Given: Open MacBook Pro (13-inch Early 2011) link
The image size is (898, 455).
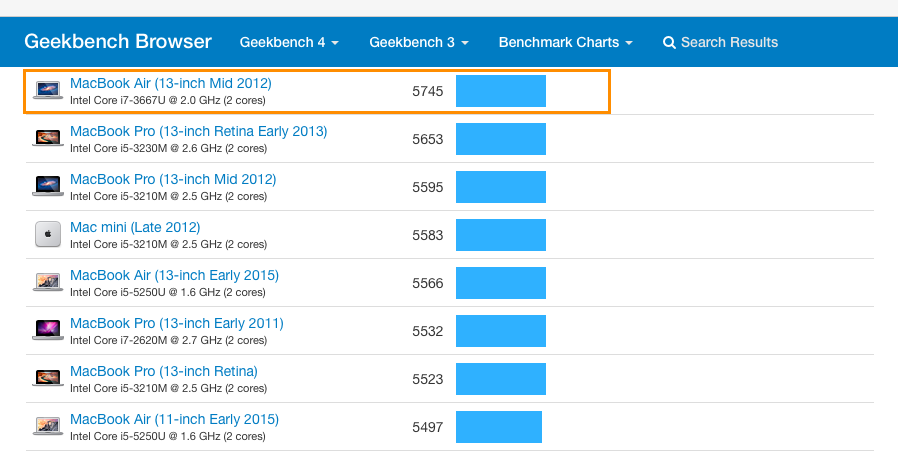Looking at the screenshot, I should [176, 323].
